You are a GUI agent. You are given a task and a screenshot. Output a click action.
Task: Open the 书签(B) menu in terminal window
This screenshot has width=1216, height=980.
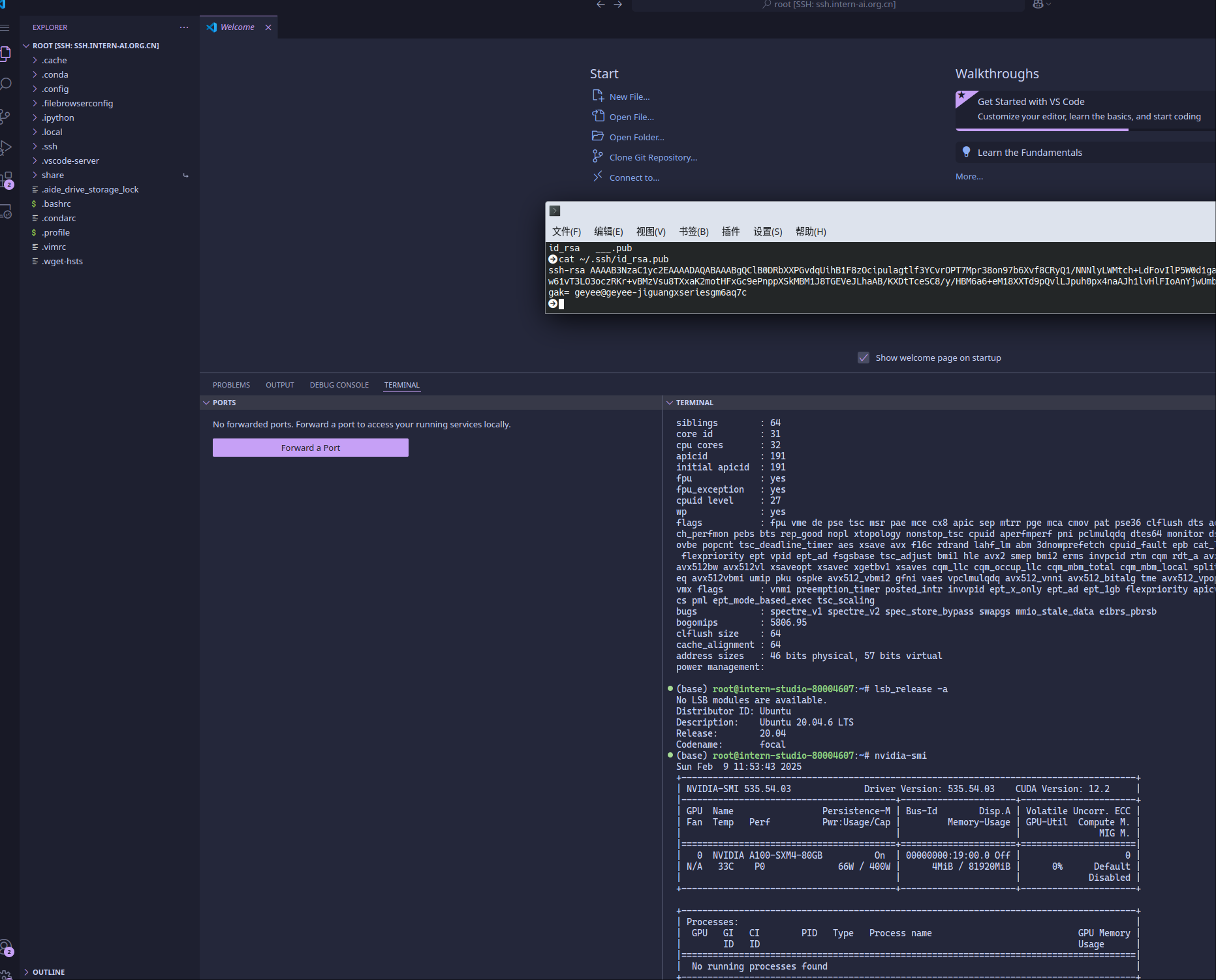[x=694, y=232]
